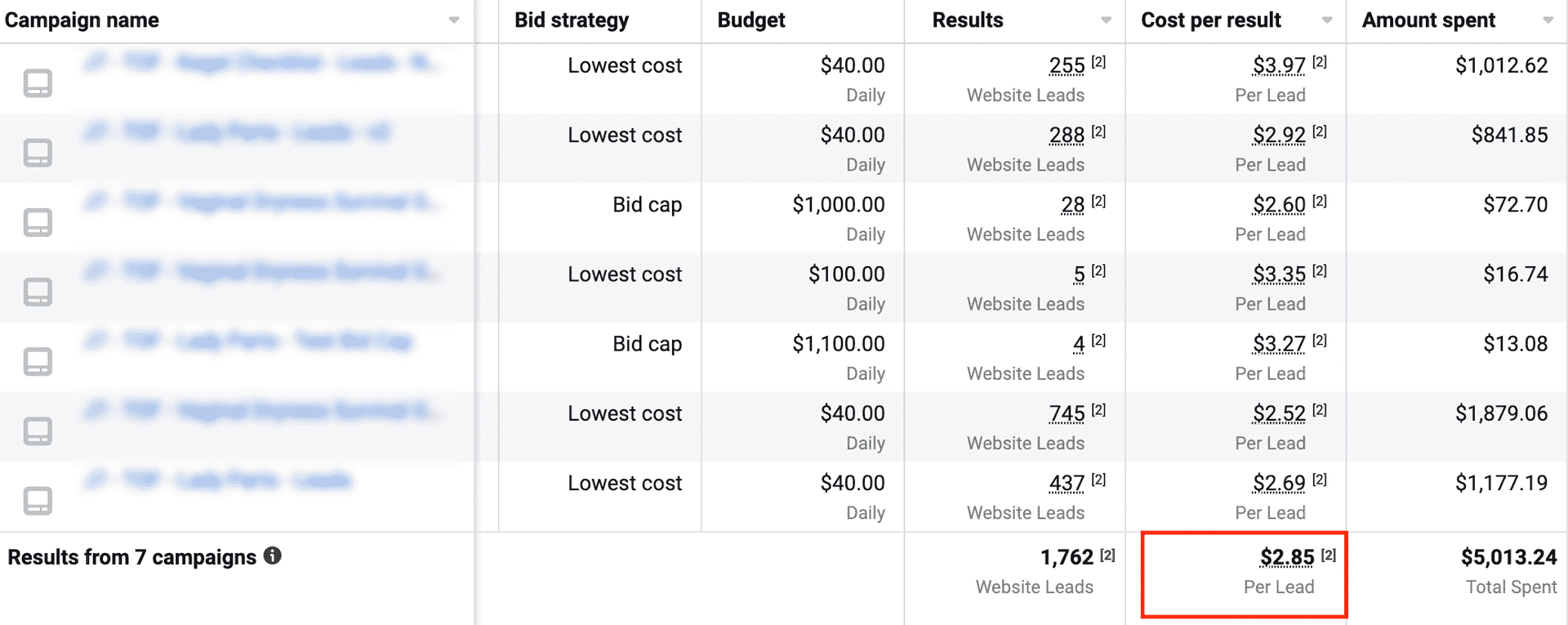Viewport: 1568px width, 625px height.
Task: Click the campaign icon in the $841.85 row
Action: [x=38, y=153]
